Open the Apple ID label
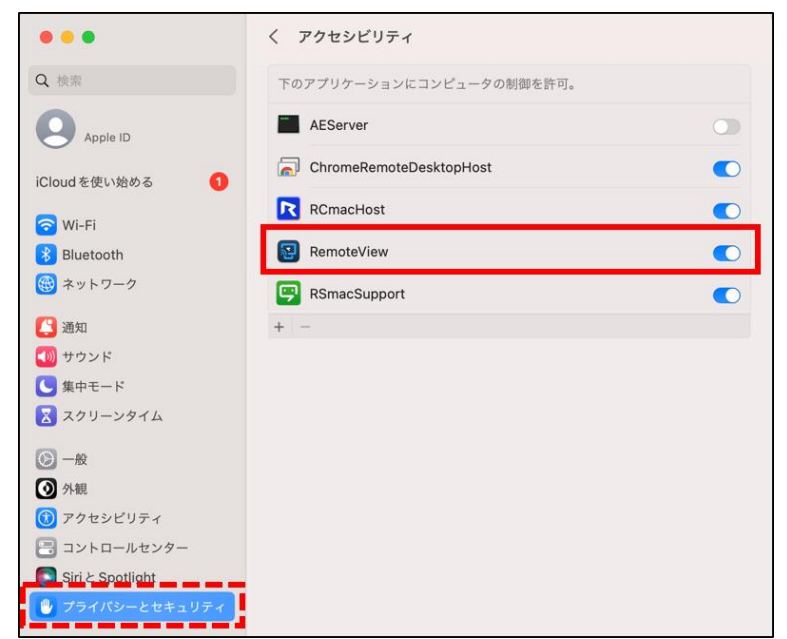This screenshot has width=787, height=639. pyautogui.click(x=107, y=137)
